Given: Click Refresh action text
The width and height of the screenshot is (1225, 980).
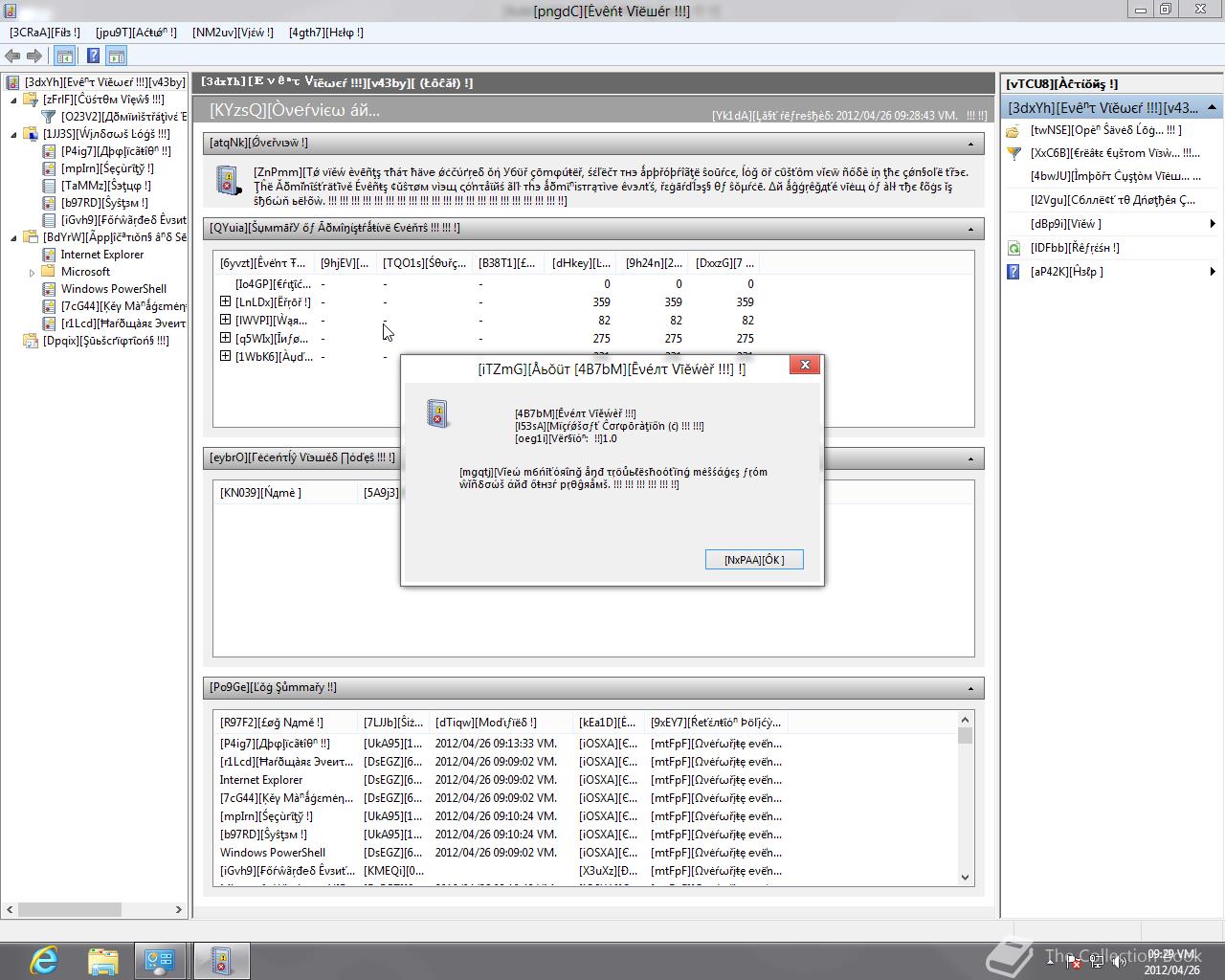Looking at the screenshot, I should pos(1075,248).
